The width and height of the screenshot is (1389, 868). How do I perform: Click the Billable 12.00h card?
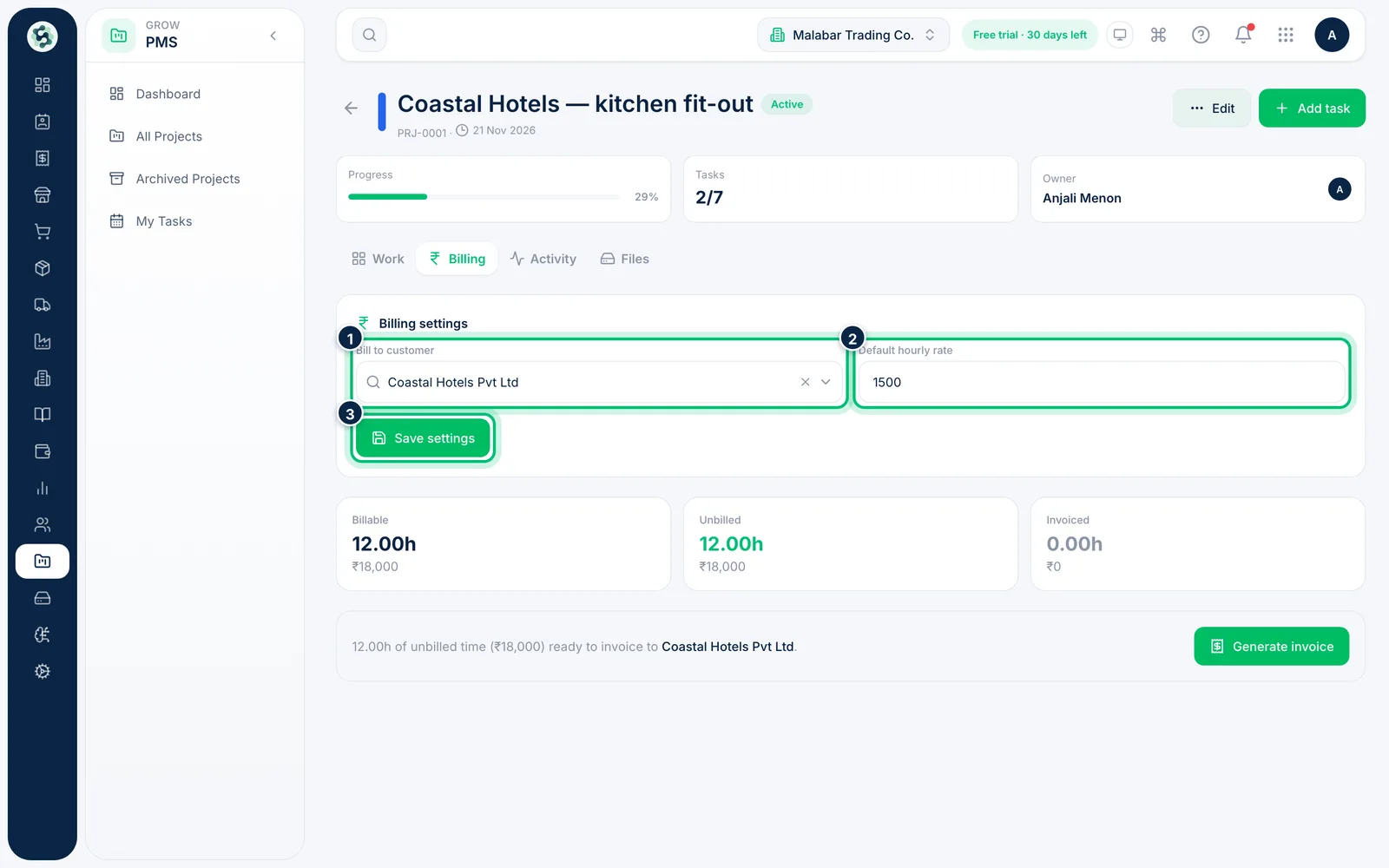point(504,544)
